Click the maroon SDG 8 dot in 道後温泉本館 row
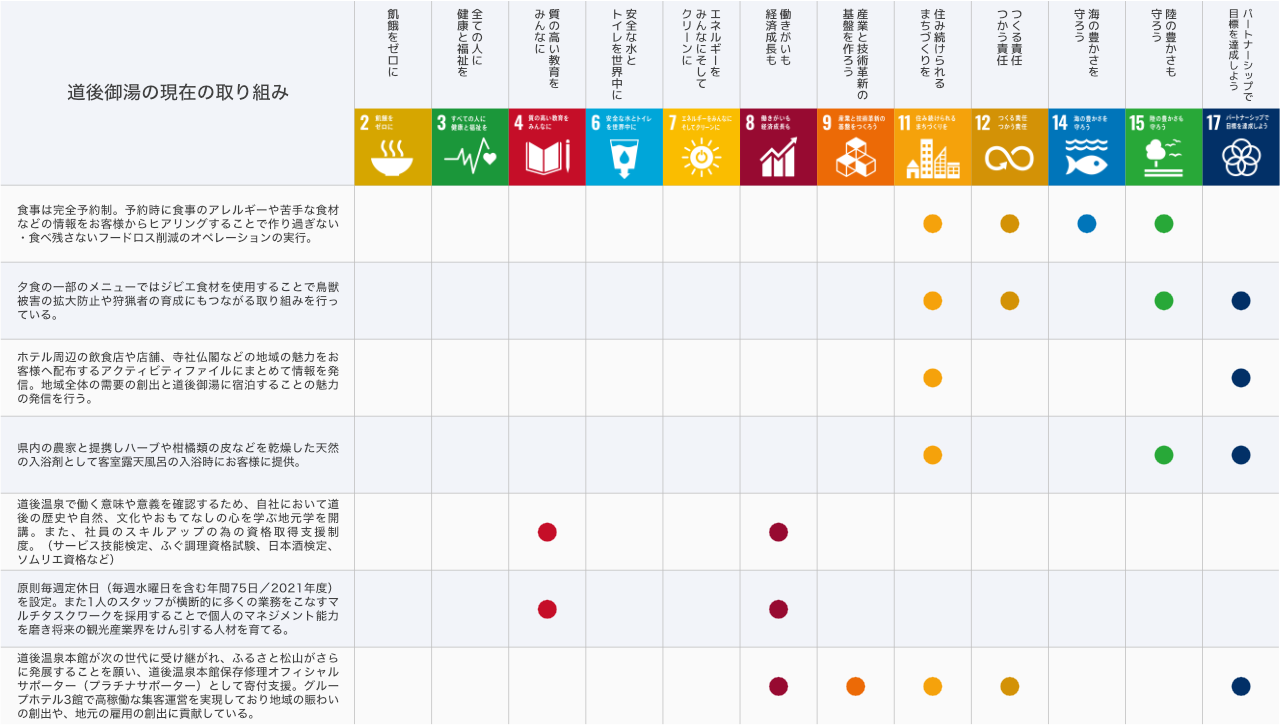The height and width of the screenshot is (725, 1280). click(779, 686)
